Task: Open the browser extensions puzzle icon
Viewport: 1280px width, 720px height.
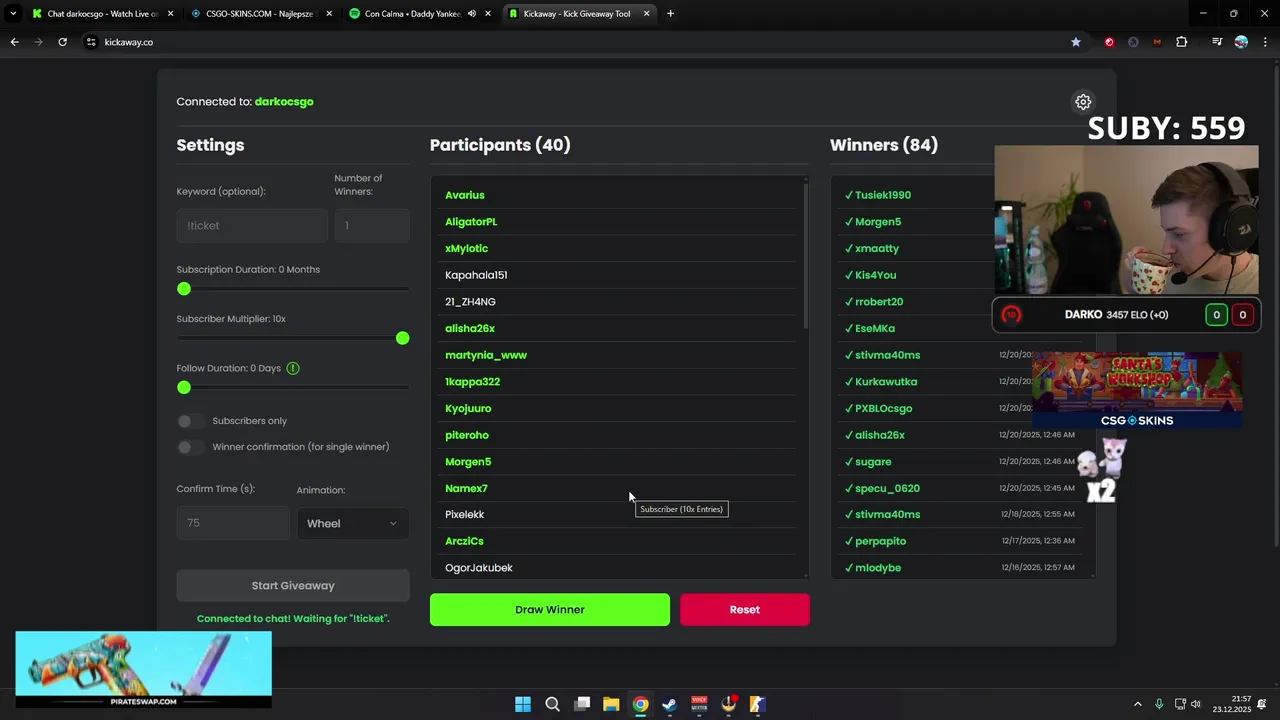Action: 1182,42
